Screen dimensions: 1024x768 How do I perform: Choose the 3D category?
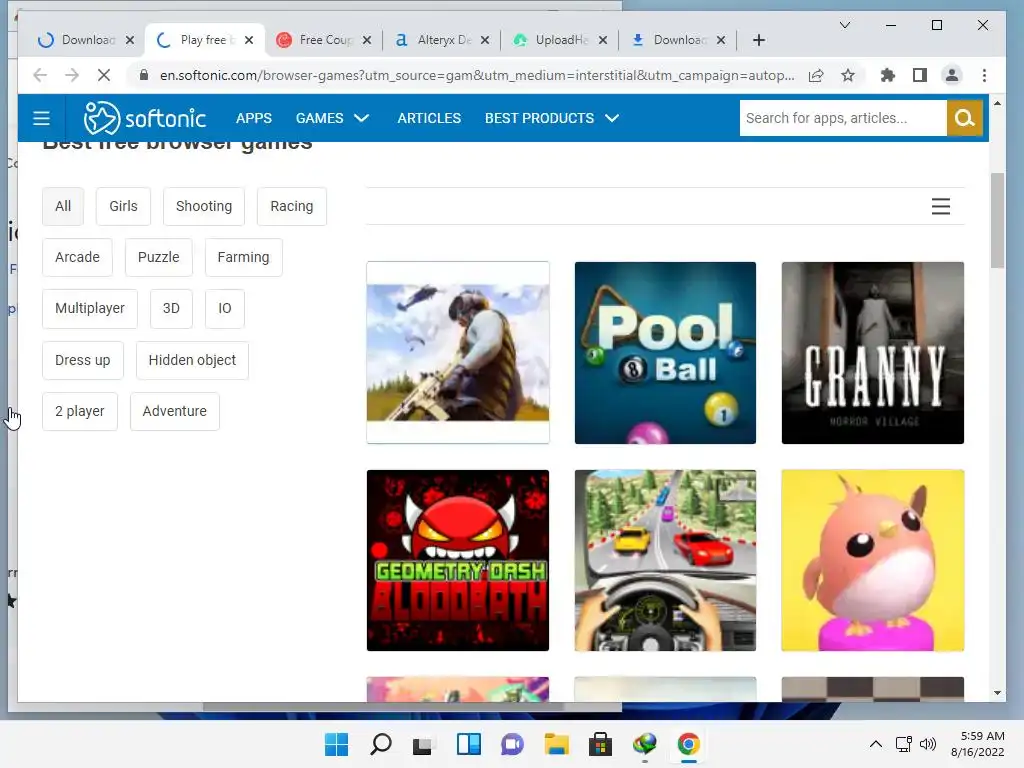click(x=171, y=308)
